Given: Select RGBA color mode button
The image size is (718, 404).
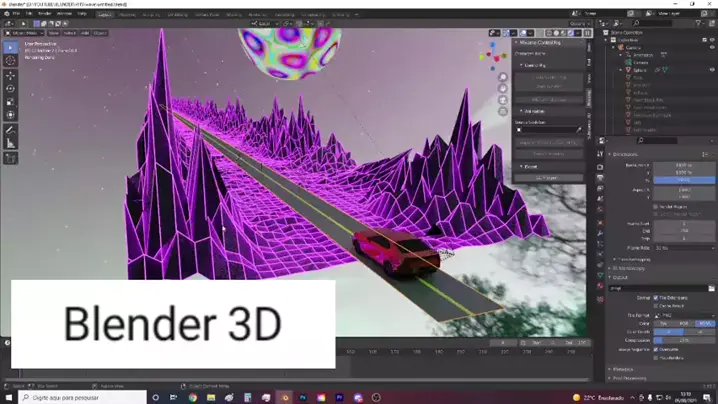Looking at the screenshot, I should coord(705,323).
